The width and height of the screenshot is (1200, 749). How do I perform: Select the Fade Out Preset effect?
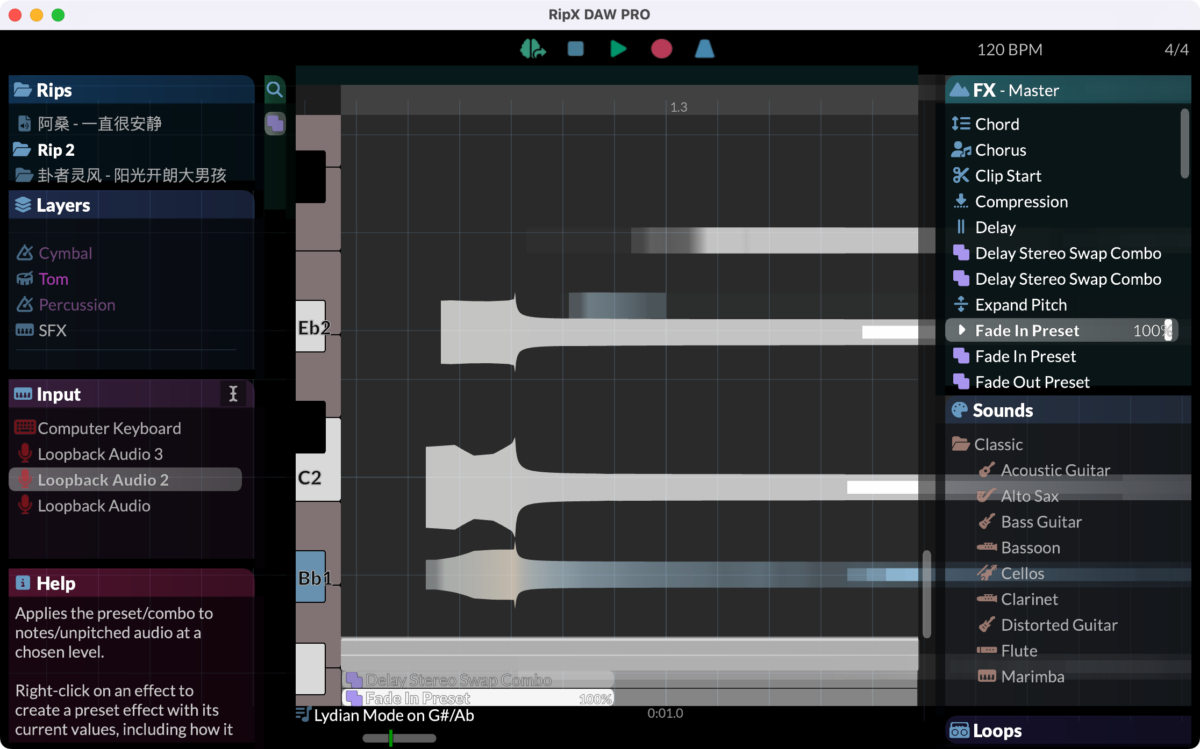coord(1020,382)
